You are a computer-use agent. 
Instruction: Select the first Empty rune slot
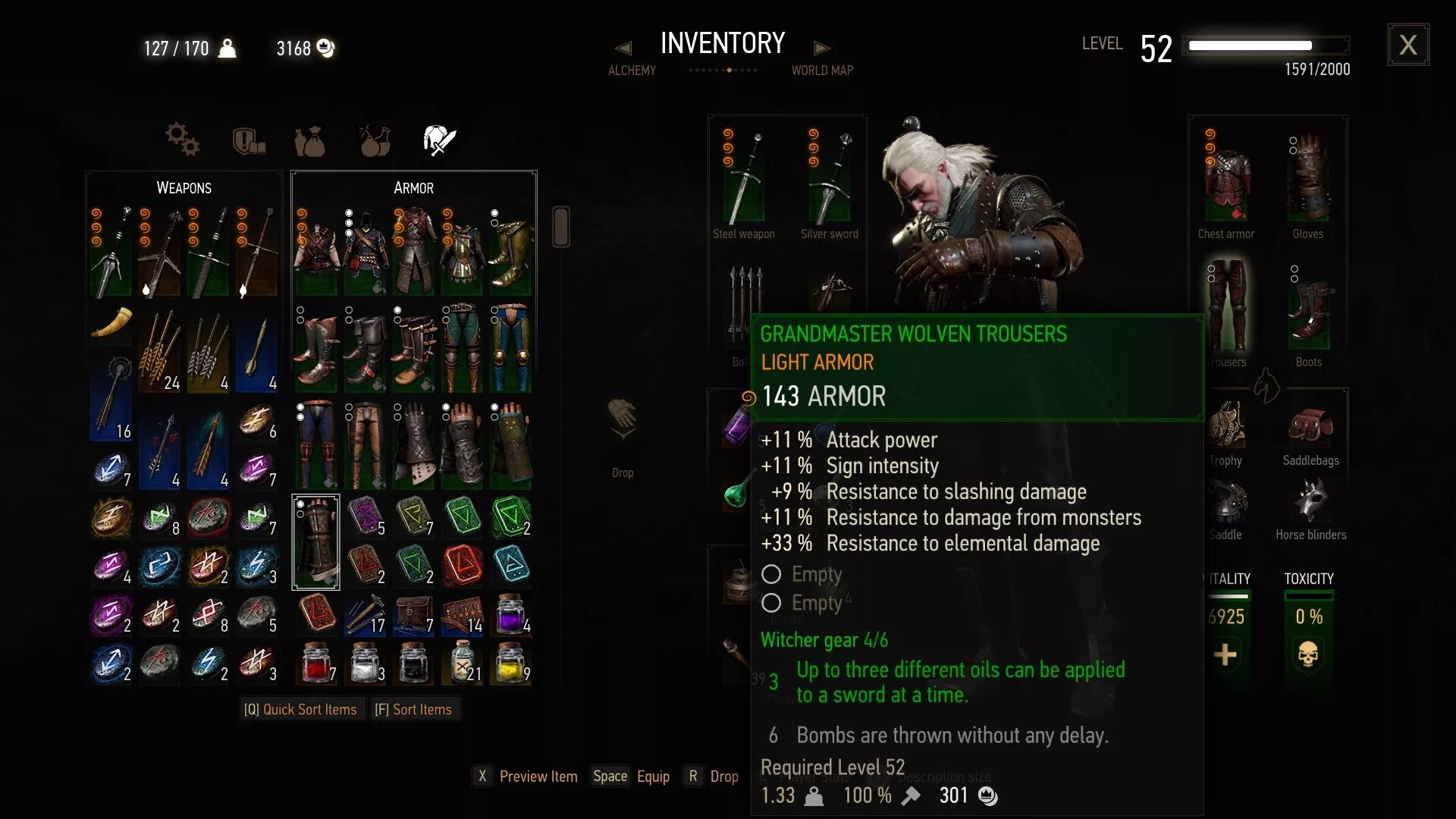point(802,574)
